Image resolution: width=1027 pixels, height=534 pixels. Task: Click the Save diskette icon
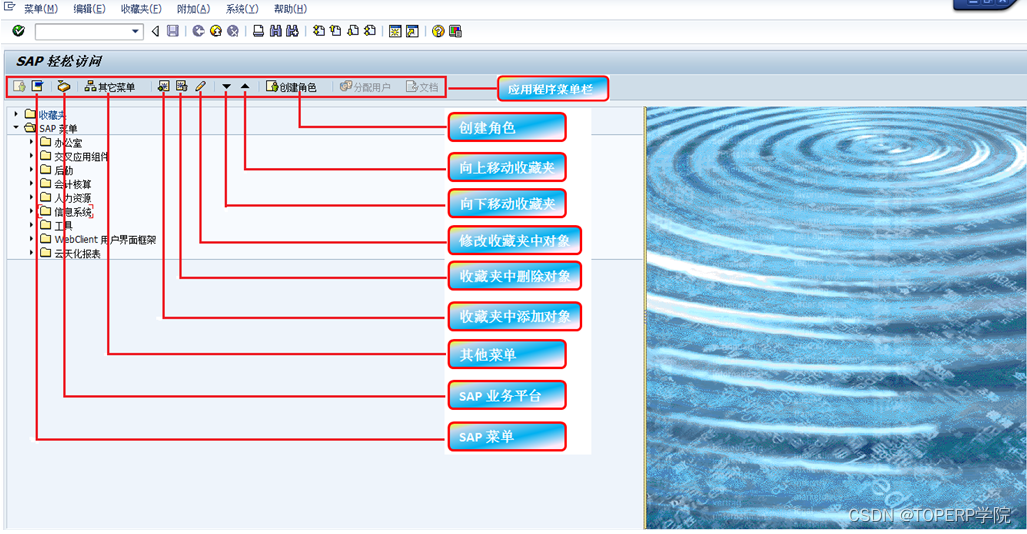tap(173, 31)
